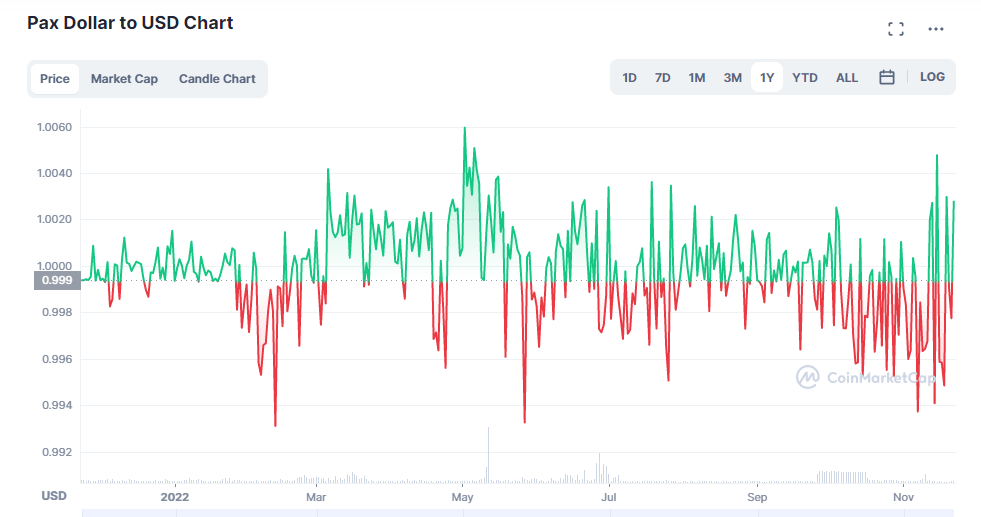The height and width of the screenshot is (517, 981).
Task: Select the 3M time range
Action: tap(733, 78)
